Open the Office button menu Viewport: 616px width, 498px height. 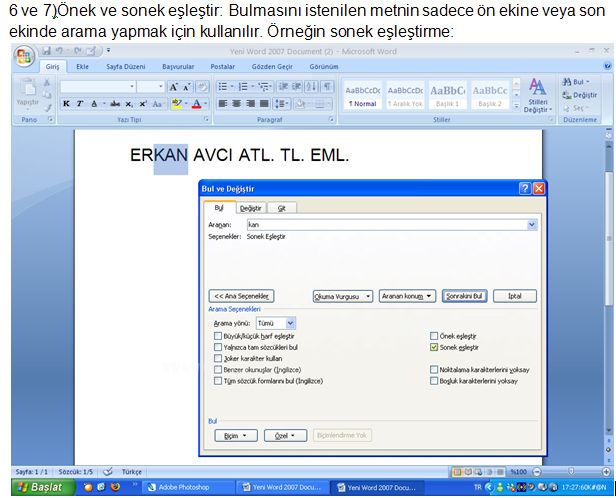(24, 56)
